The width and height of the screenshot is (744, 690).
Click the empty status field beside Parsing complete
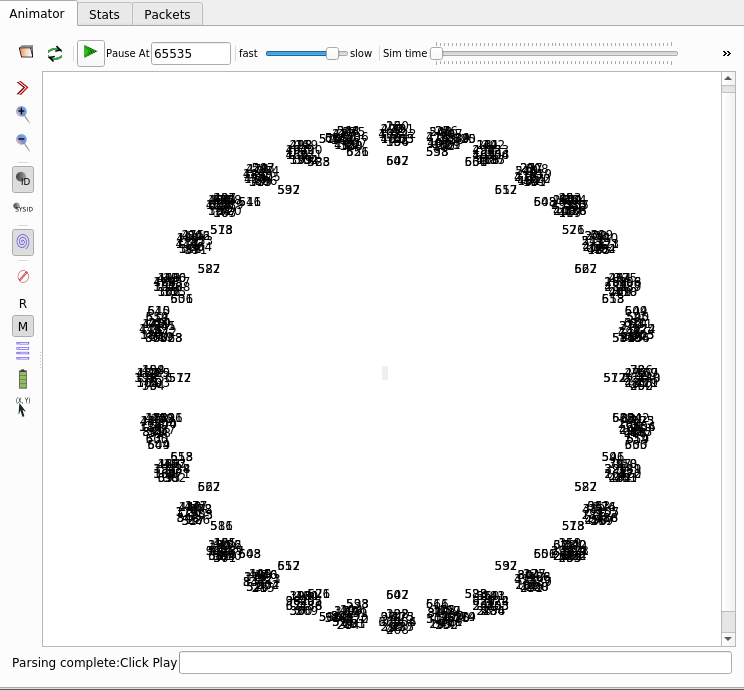(x=455, y=662)
